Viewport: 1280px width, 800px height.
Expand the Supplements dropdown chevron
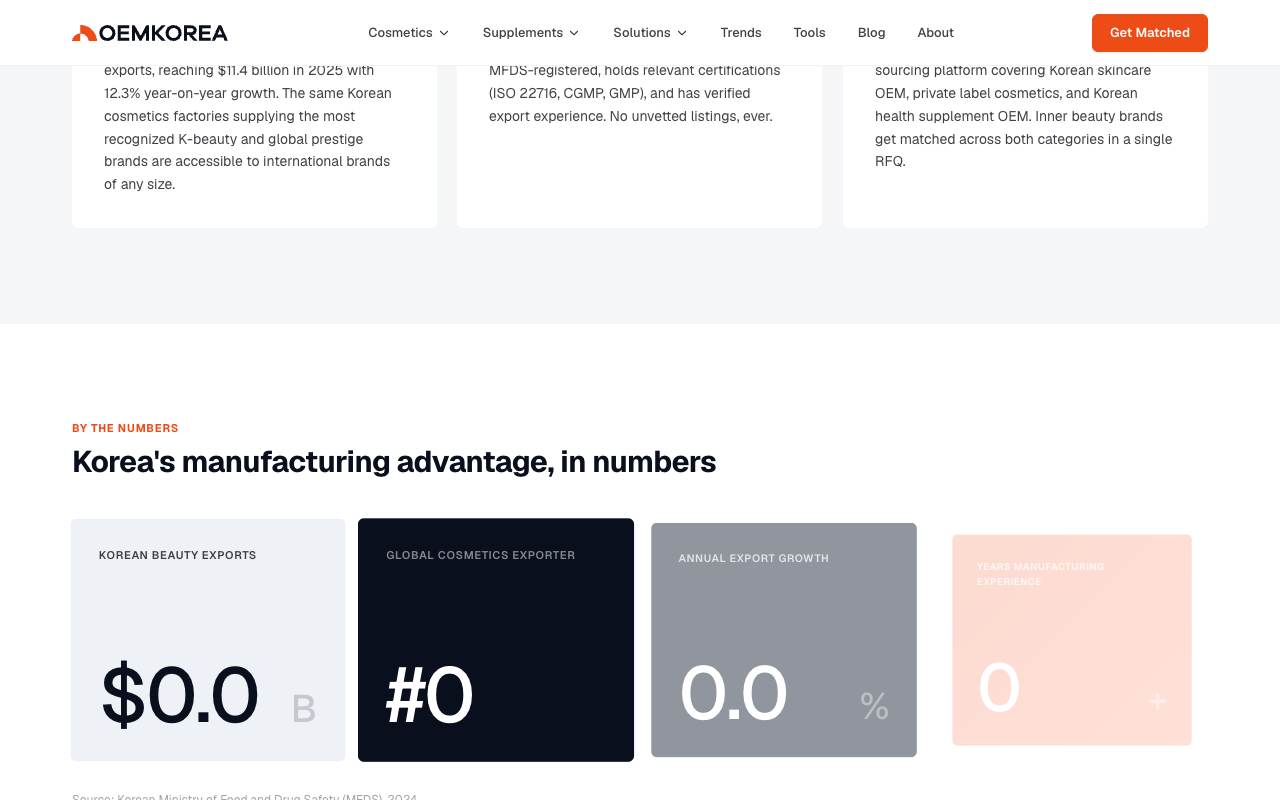pos(574,33)
